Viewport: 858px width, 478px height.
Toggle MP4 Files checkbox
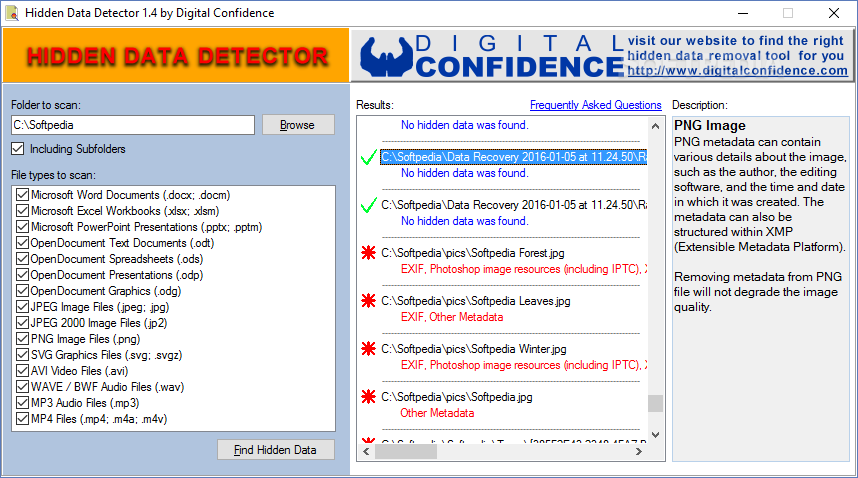point(22,419)
